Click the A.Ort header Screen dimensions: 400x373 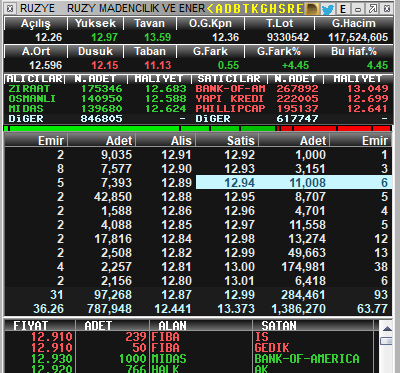[36, 51]
